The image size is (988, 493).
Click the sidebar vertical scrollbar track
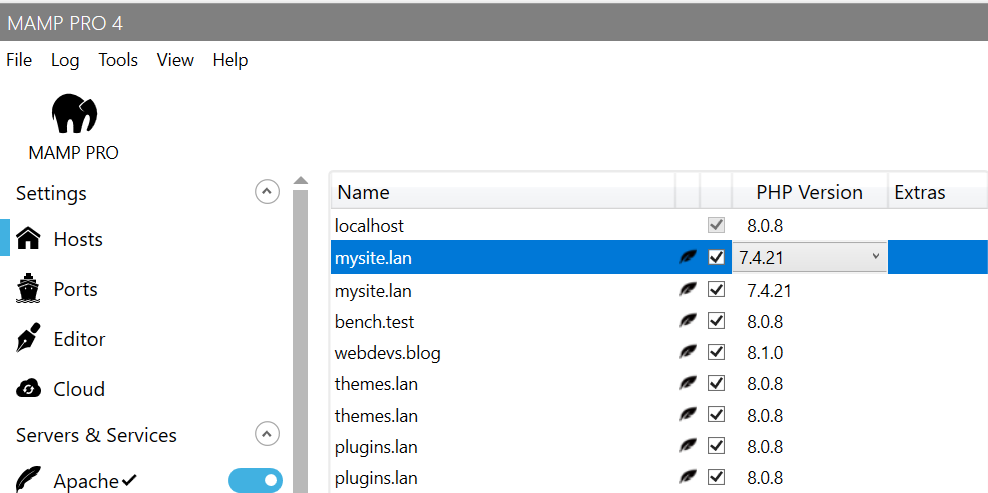coord(301,340)
